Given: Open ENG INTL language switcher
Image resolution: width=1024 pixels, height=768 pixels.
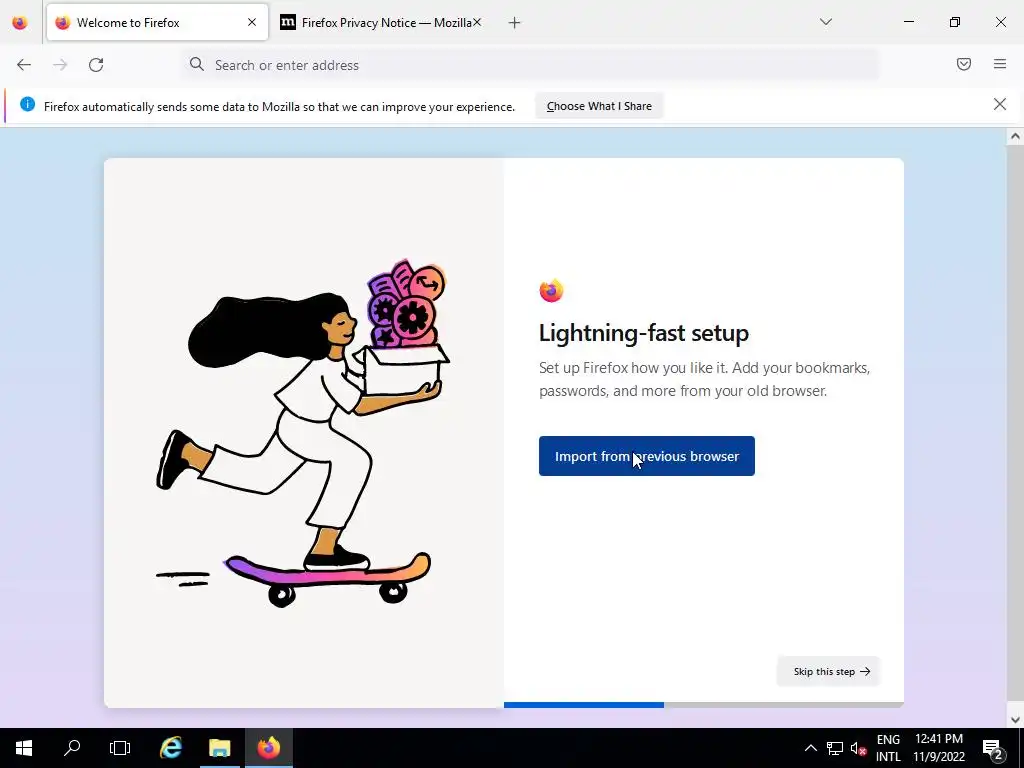Looking at the screenshot, I should (888, 748).
